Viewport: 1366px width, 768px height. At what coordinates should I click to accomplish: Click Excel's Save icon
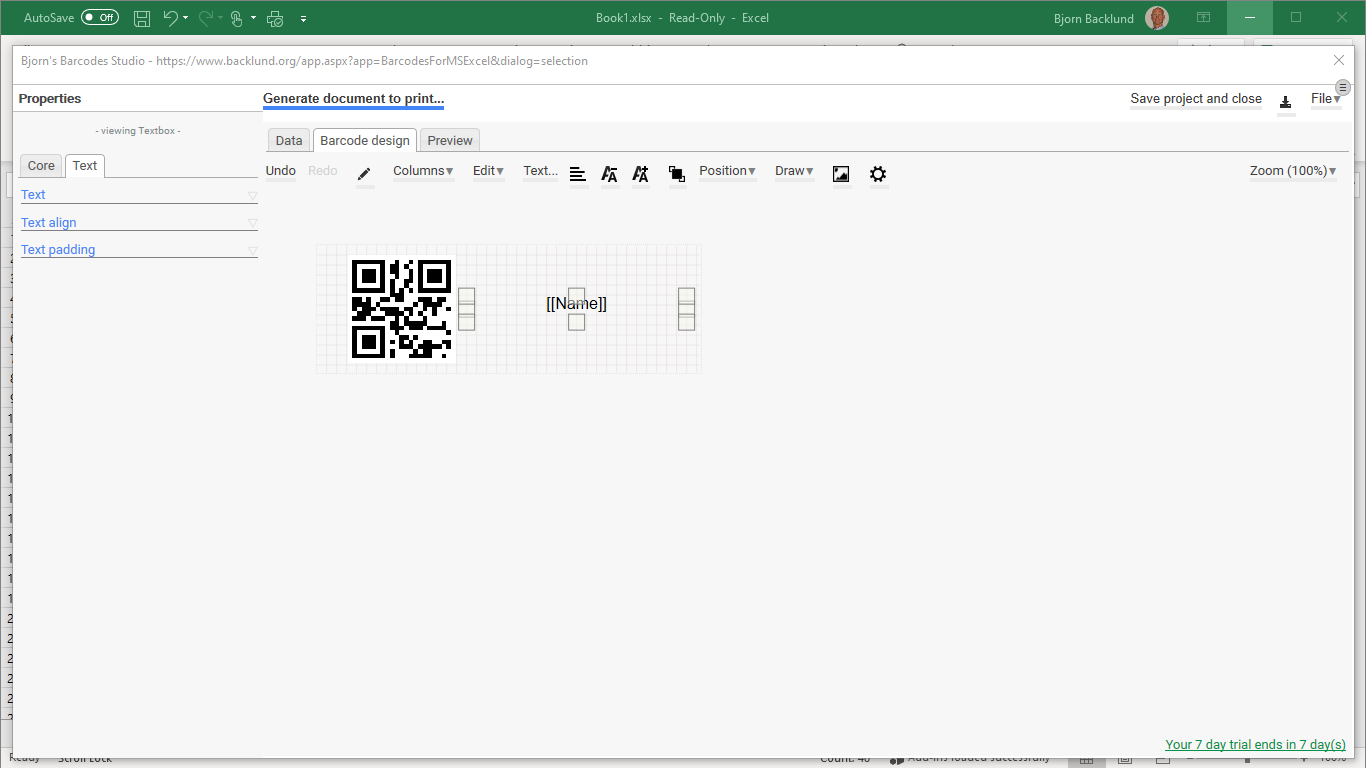142,18
